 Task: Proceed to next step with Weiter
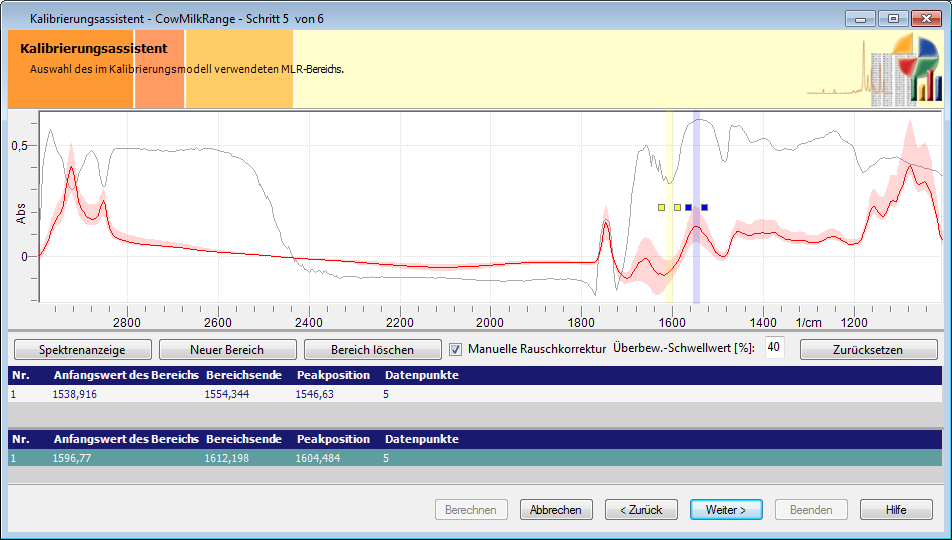click(x=726, y=510)
